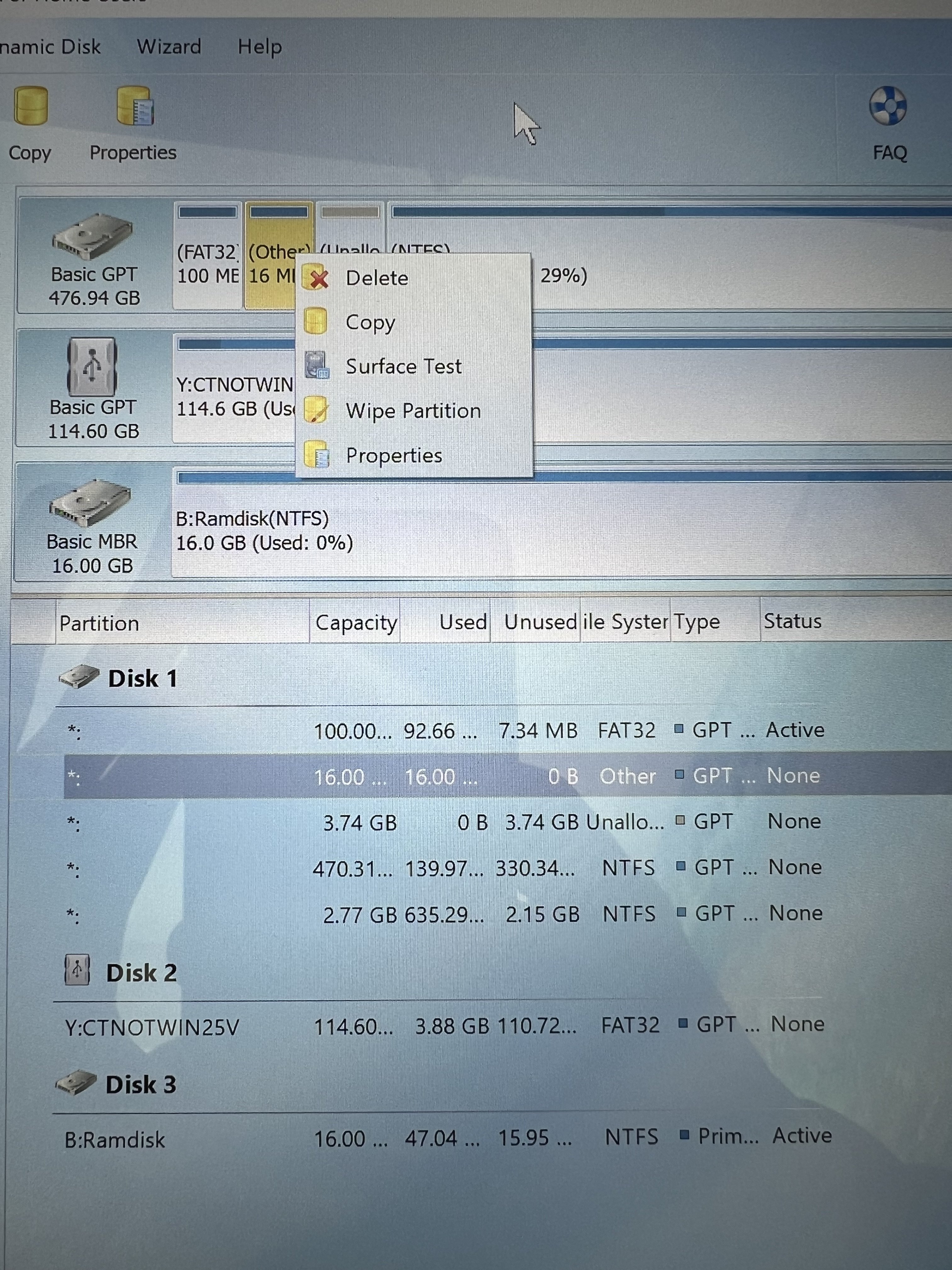Select the Y:CTNOTWIN25V partition row

click(x=151, y=1028)
